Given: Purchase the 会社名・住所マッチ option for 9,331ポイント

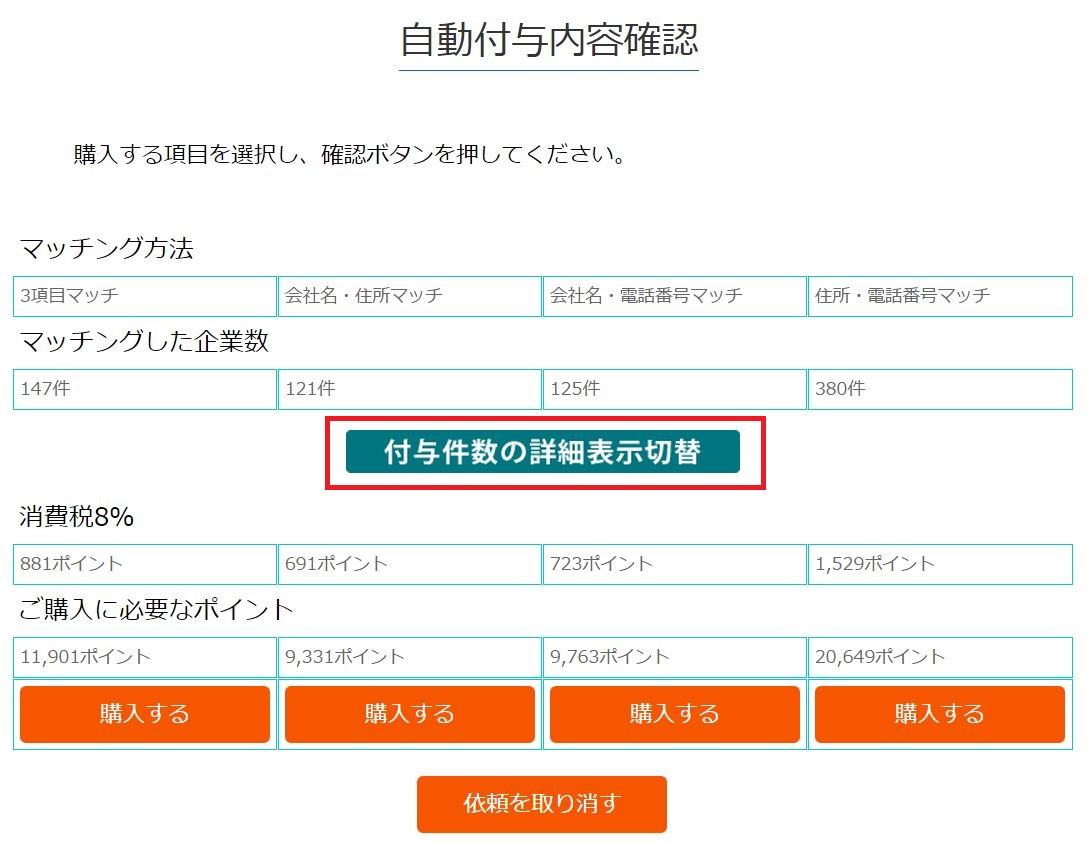Looking at the screenshot, I should pyautogui.click(x=410, y=714).
